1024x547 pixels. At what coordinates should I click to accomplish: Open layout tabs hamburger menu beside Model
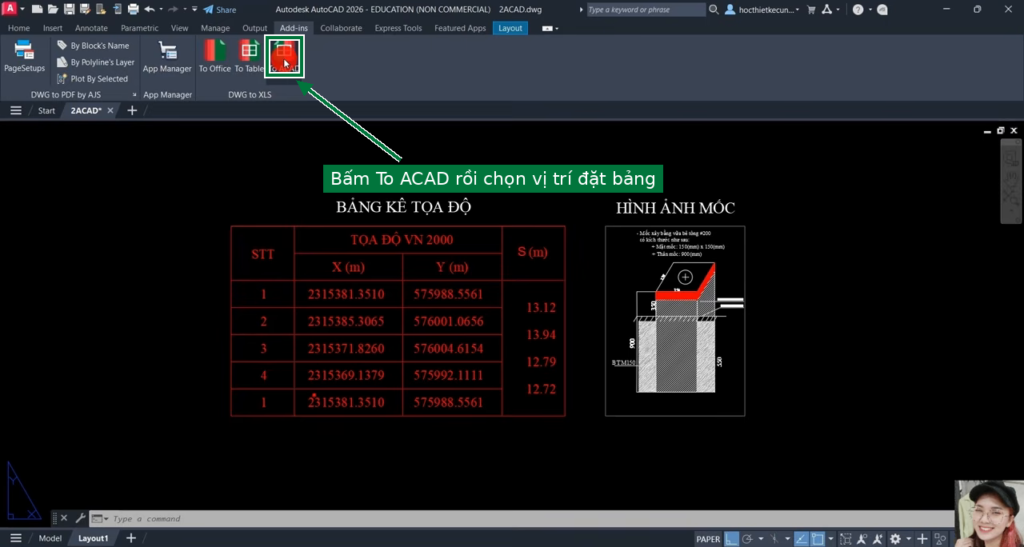click(16, 539)
